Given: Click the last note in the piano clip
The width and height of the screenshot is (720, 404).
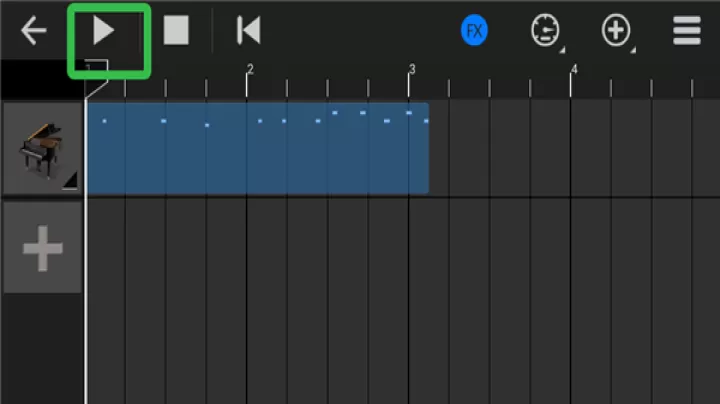Looking at the screenshot, I should point(426,121).
